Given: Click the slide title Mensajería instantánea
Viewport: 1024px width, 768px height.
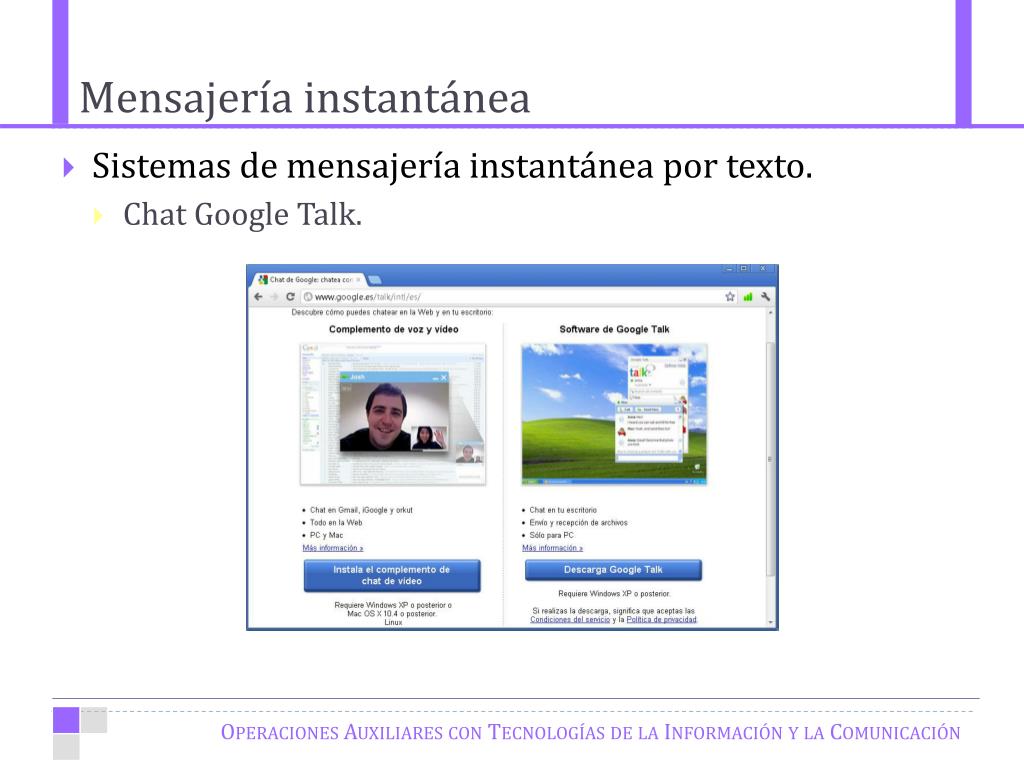Looking at the screenshot, I should (305, 98).
